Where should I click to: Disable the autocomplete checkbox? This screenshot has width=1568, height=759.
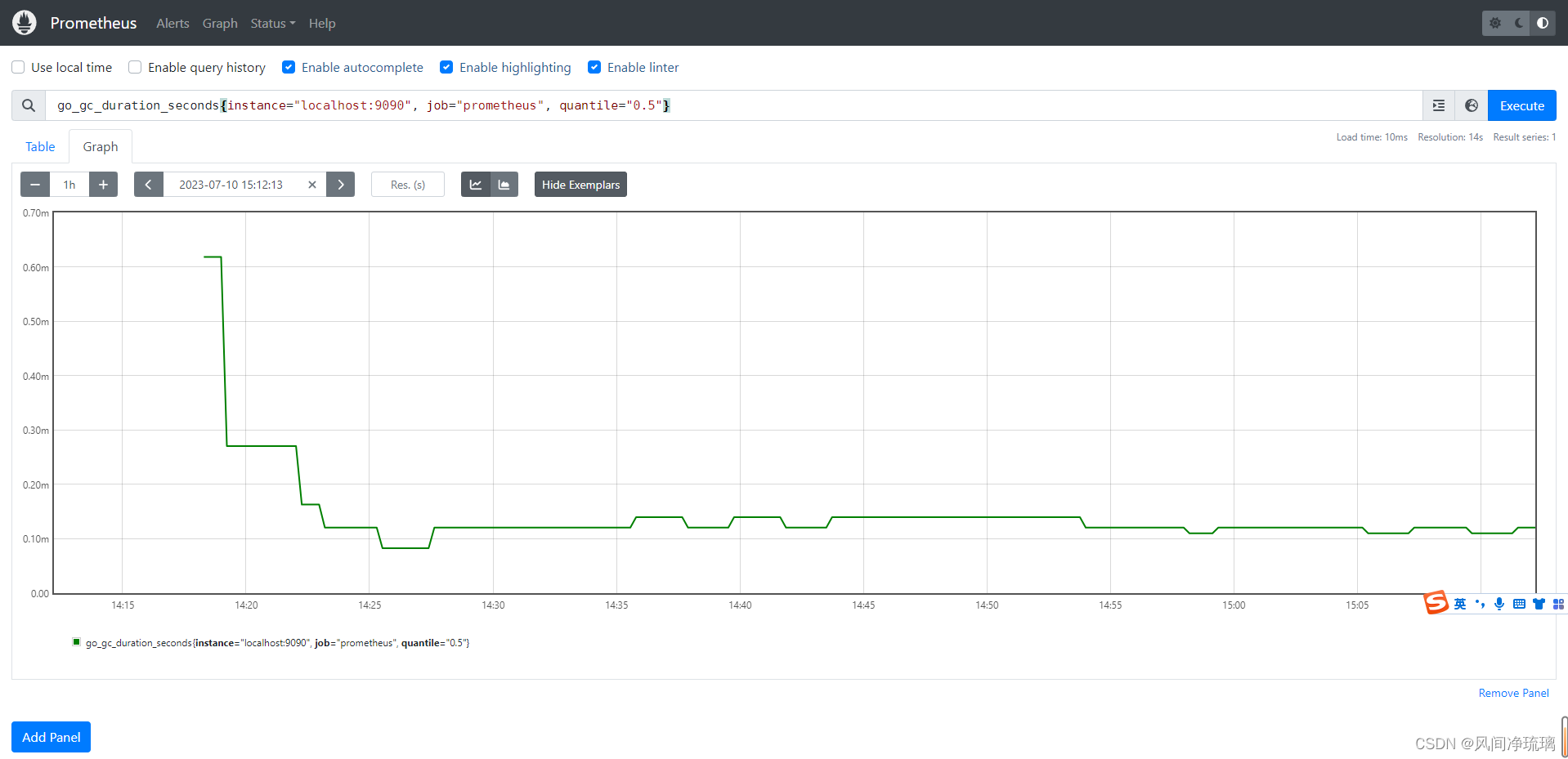[289, 67]
